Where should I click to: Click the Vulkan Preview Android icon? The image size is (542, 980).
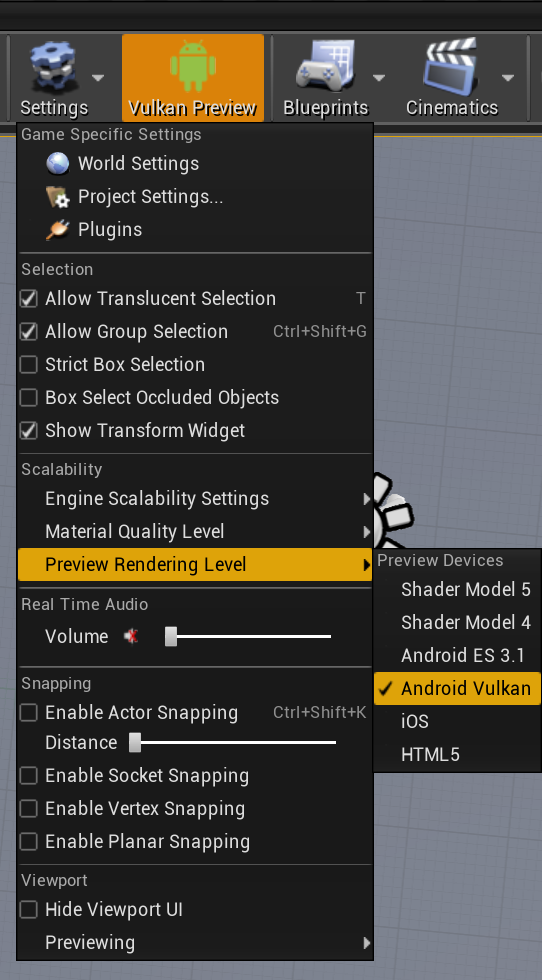193,68
